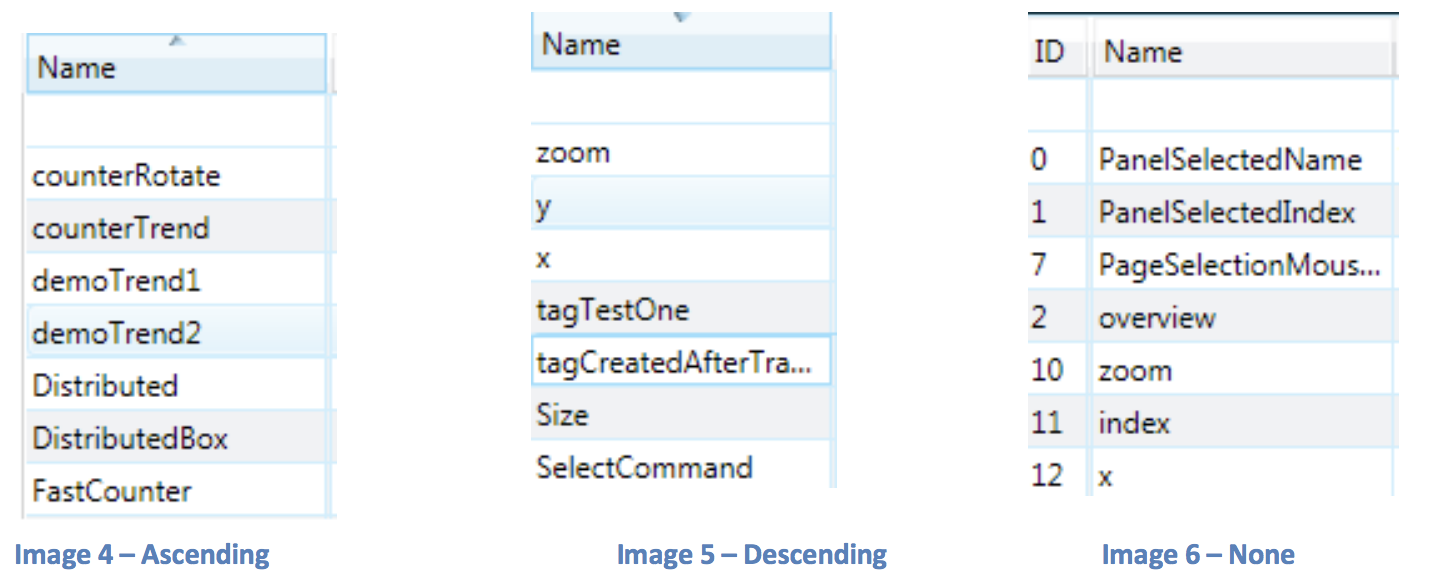This screenshot has height=586, width=1438.
Task: Click the Name header in the ID table
Action: [x=1143, y=53]
